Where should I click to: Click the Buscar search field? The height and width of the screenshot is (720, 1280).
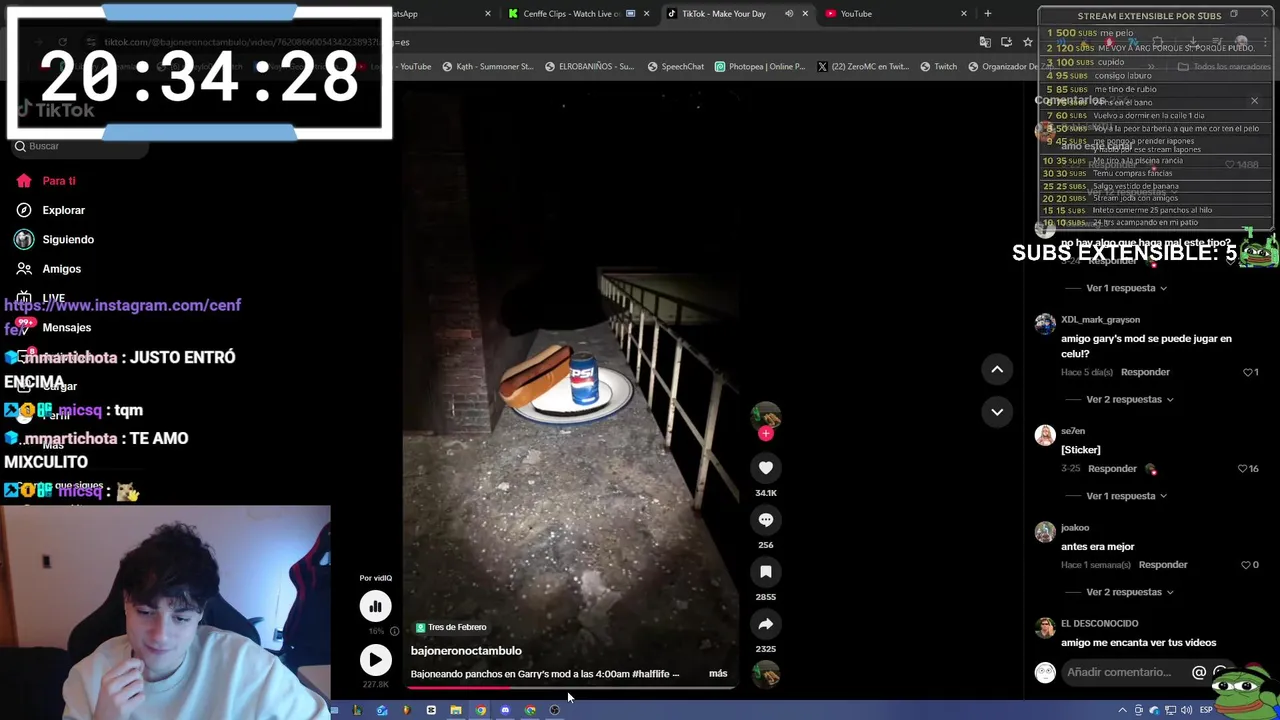(x=80, y=146)
